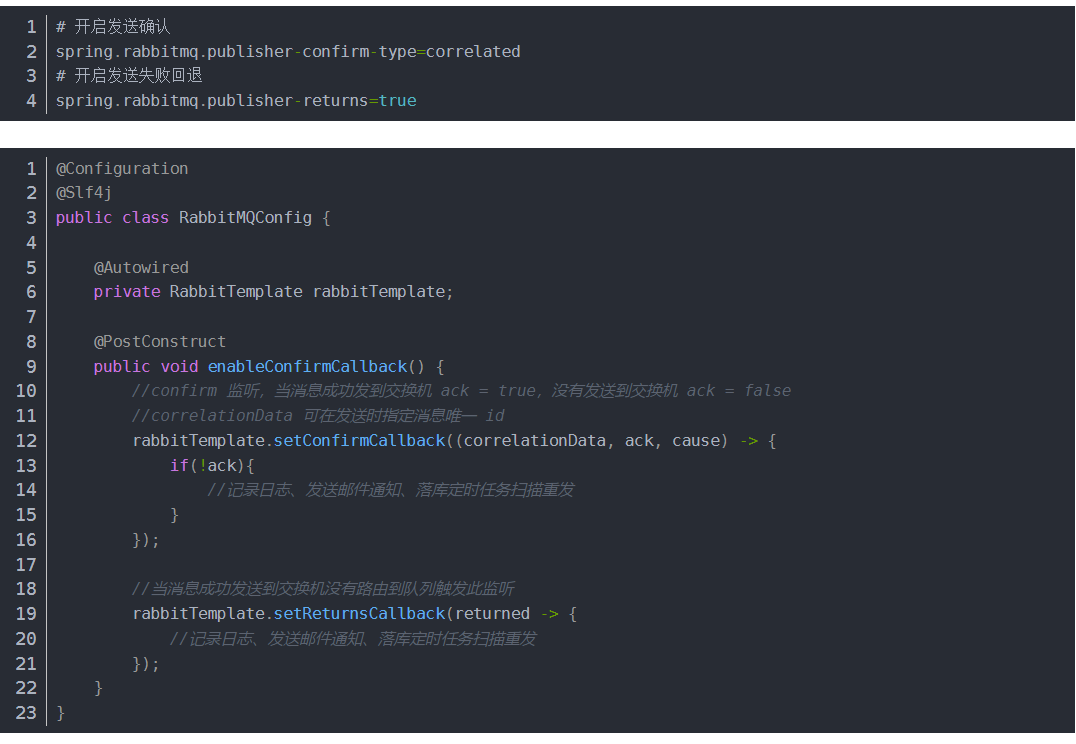Click the @Slf4j annotation
This screenshot has height=744, width=1076.
84,193
